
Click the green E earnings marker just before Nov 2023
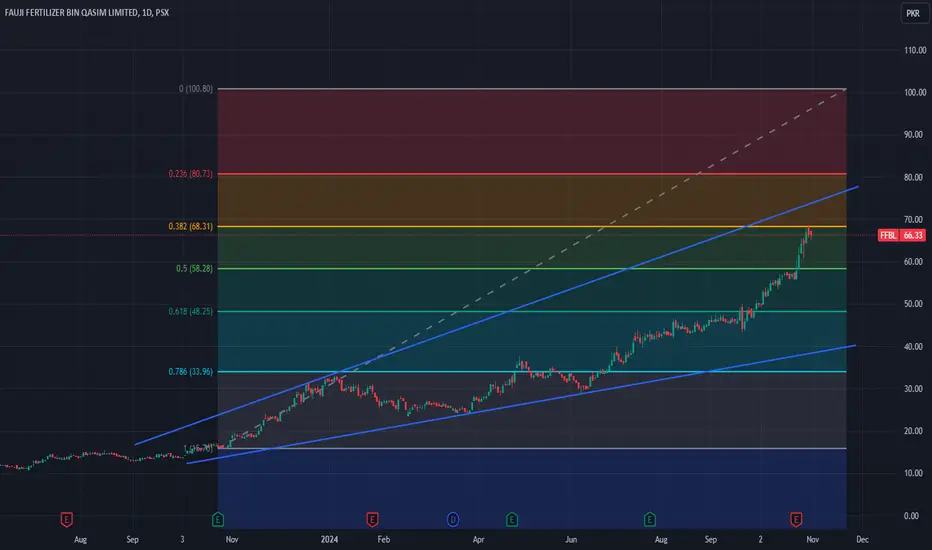point(218,520)
